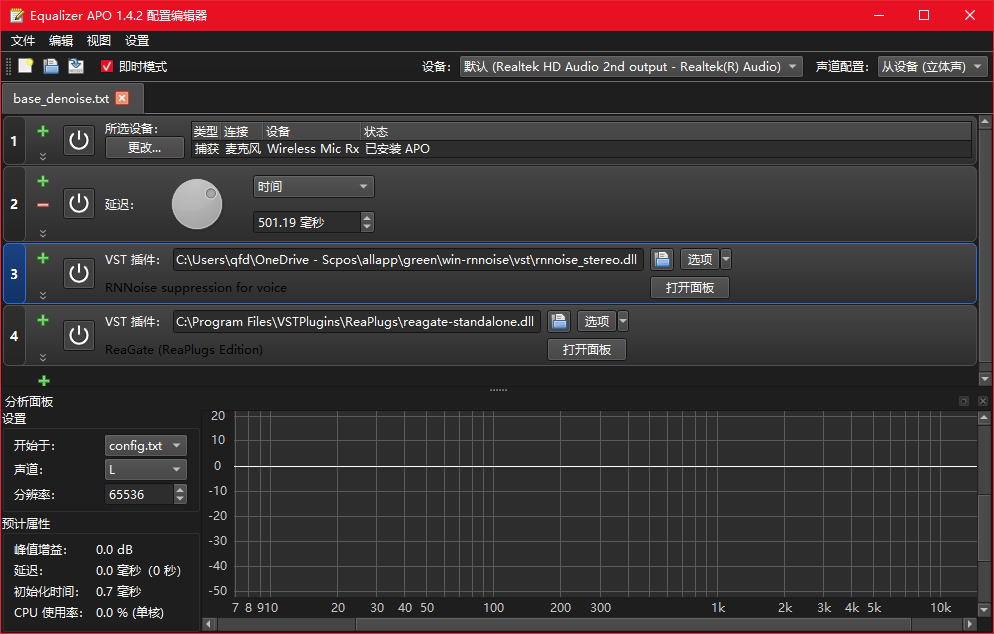The image size is (994, 634).
Task: Add a filter after row 1 with plus icon
Action: coord(43,131)
